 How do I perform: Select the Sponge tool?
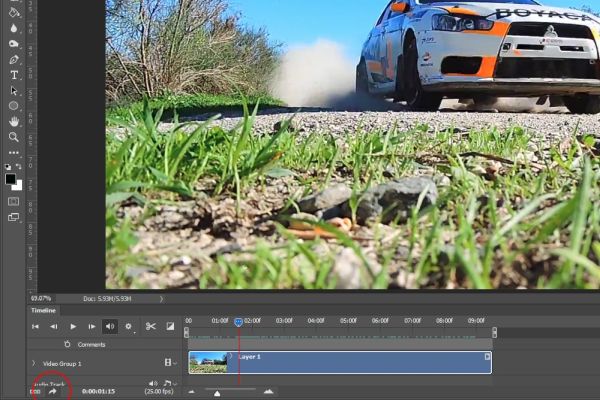point(14,44)
